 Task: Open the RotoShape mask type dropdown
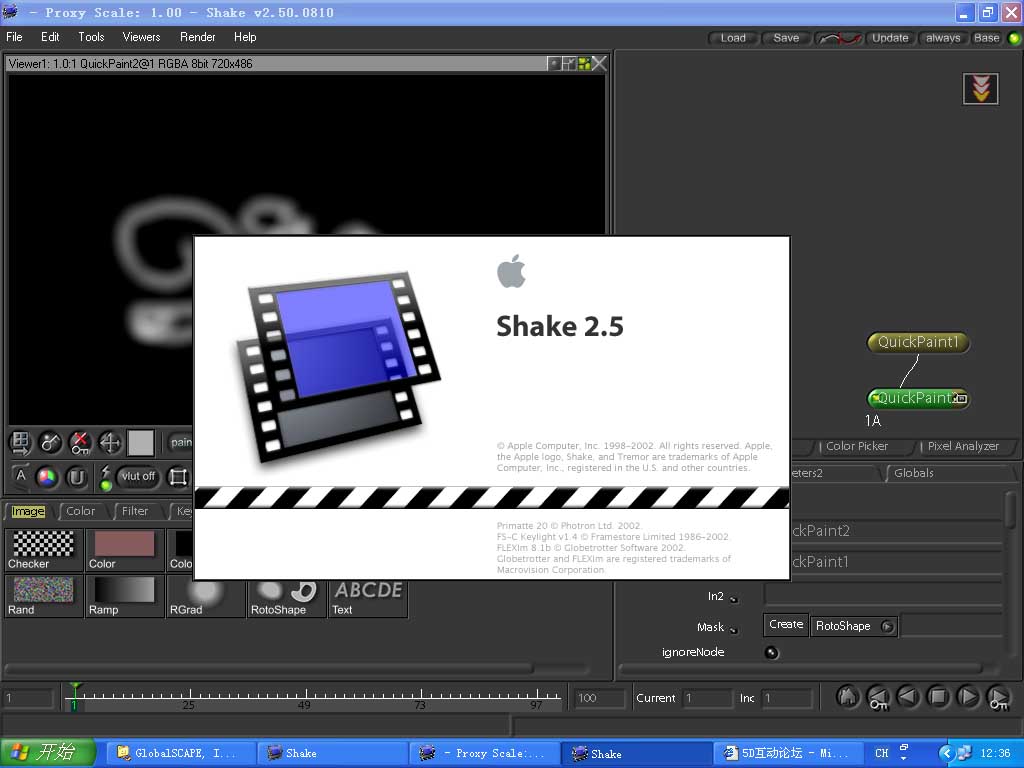854,626
